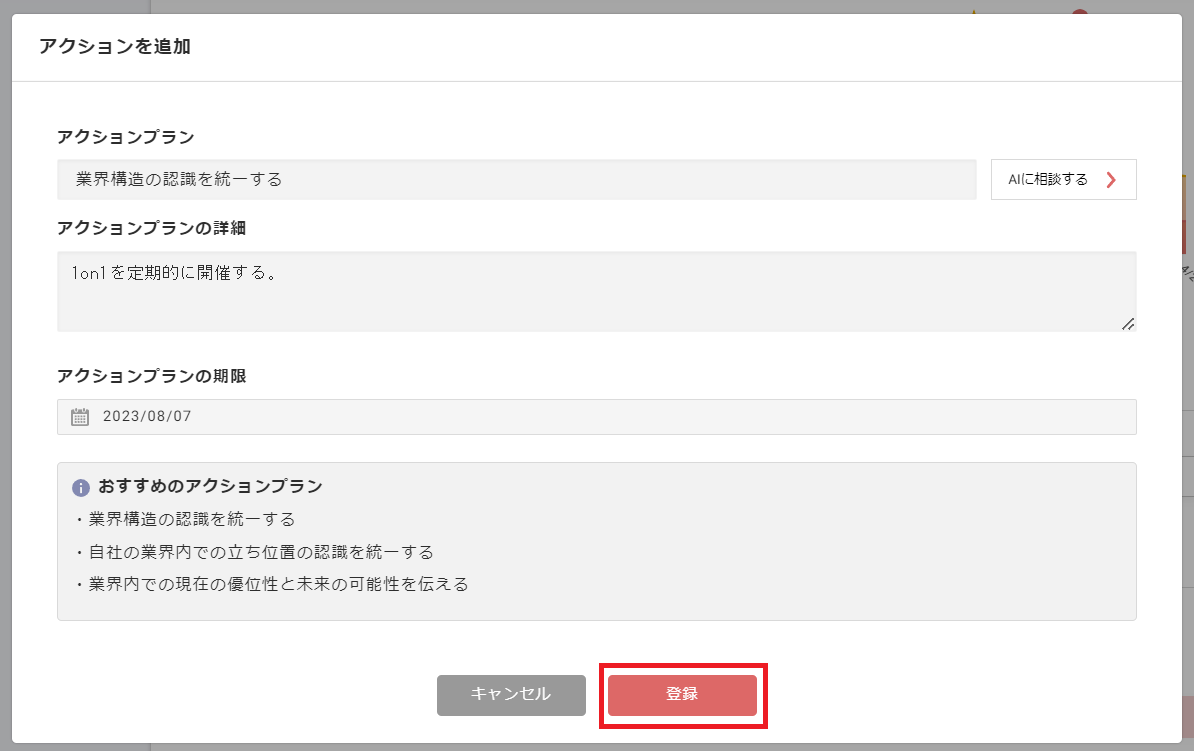This screenshot has height=751, width=1194.
Task: Click the red chart bar behind the dialog
Action: point(1187,236)
